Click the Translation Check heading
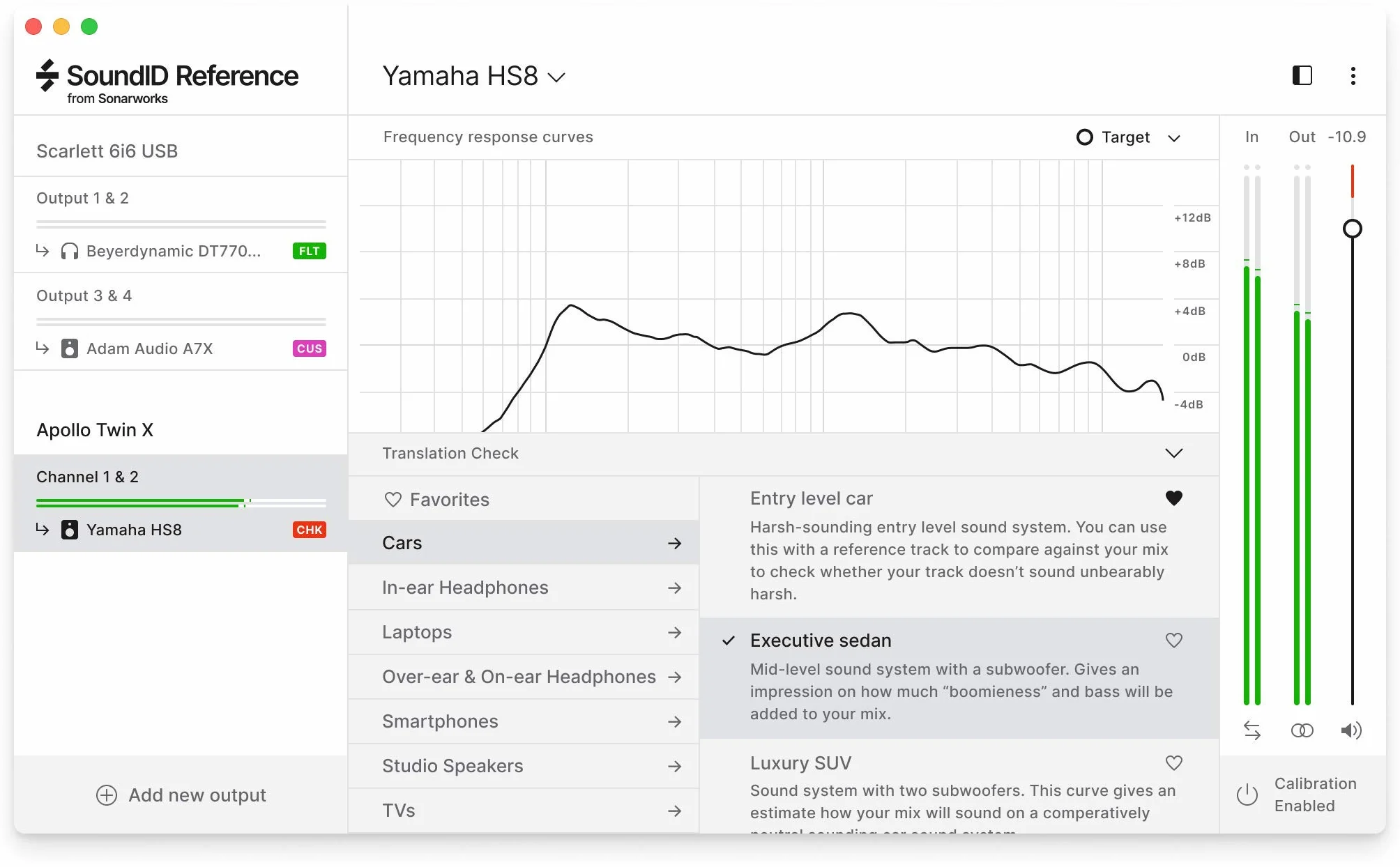Image resolution: width=1400 pixels, height=867 pixels. click(x=450, y=453)
